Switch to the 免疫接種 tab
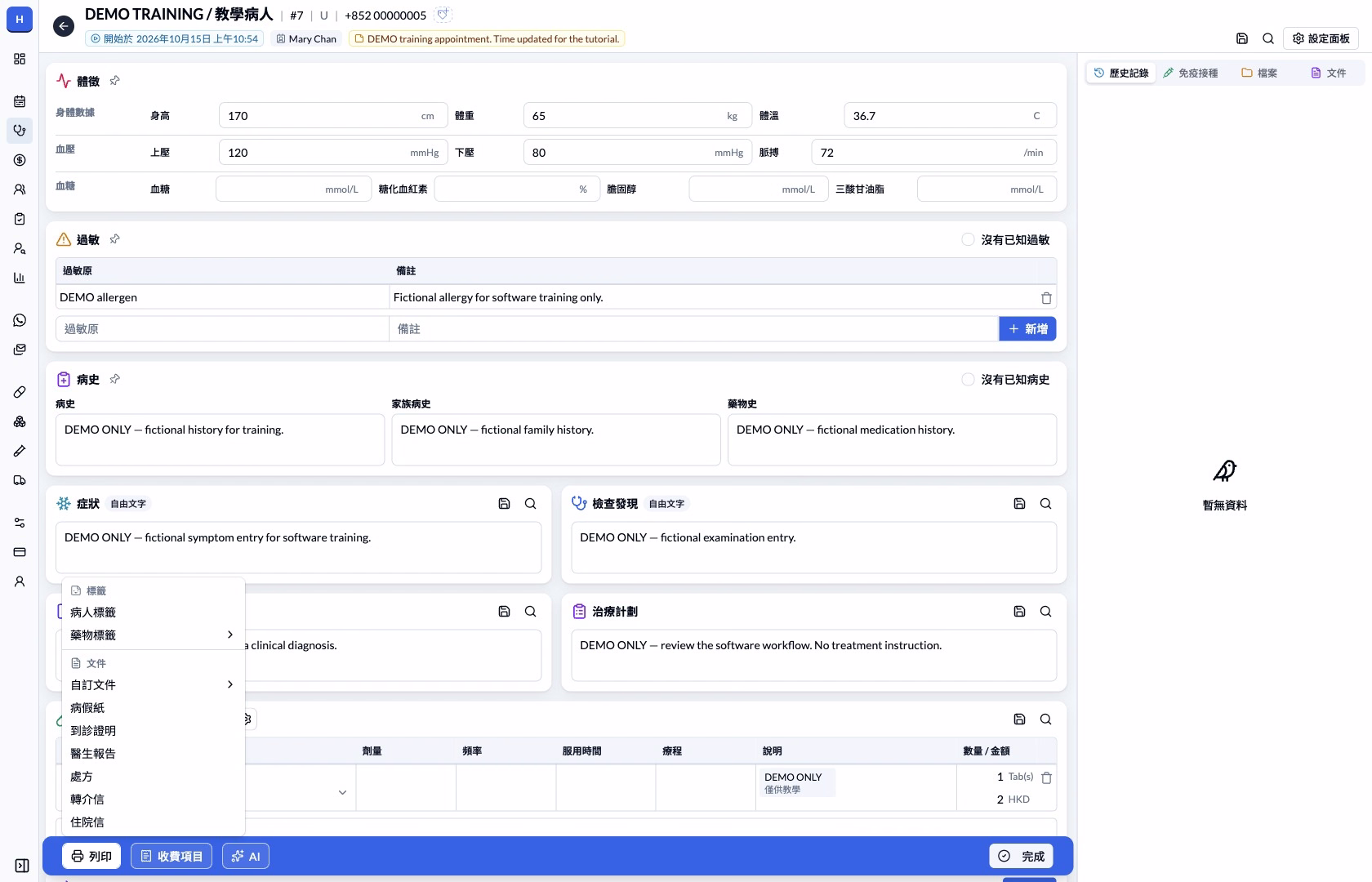1372x882 pixels. pyautogui.click(x=1191, y=73)
